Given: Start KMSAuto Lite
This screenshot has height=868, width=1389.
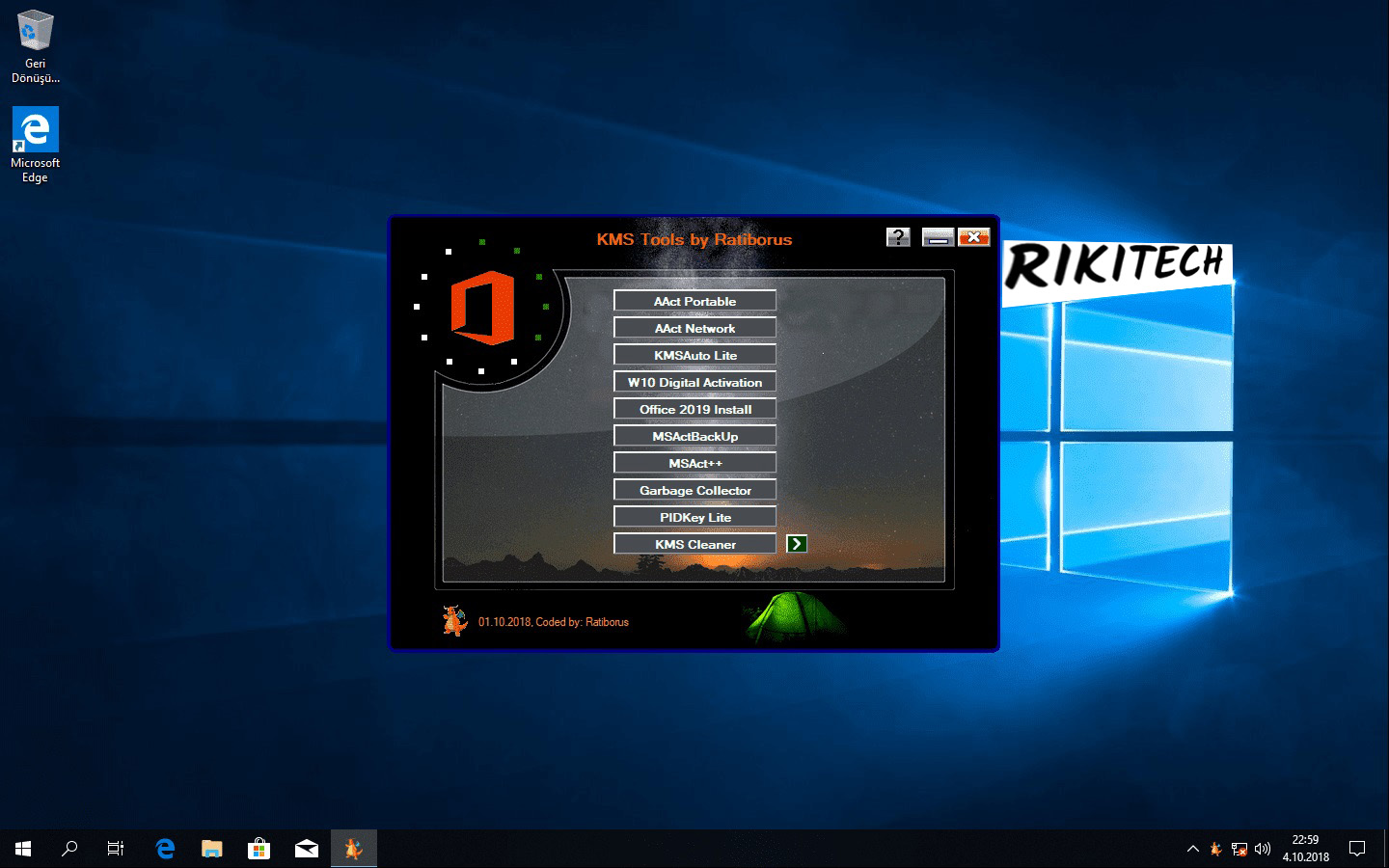Looking at the screenshot, I should [694, 355].
